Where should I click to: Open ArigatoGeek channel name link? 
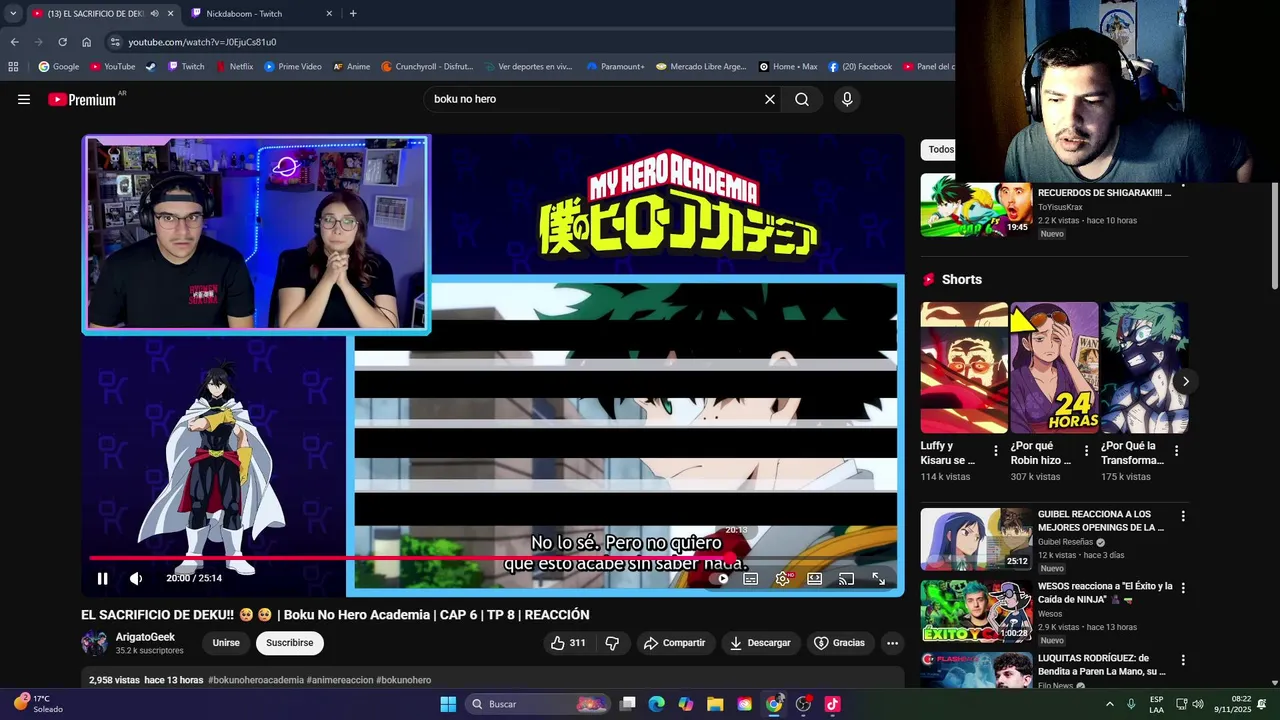145,637
